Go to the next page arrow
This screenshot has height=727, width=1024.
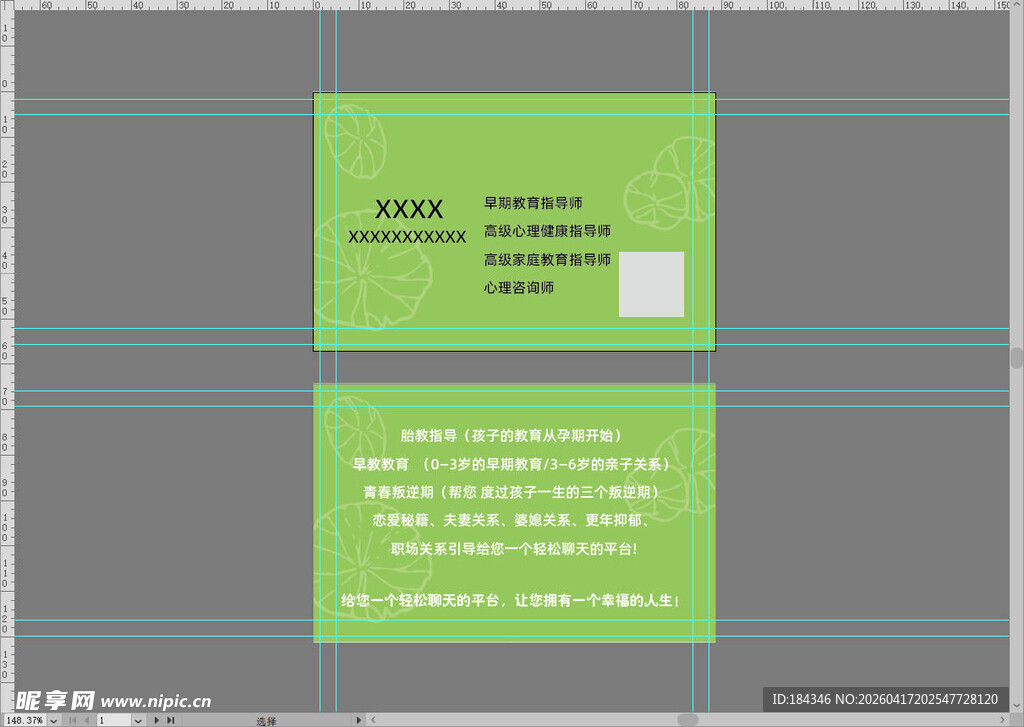click(155, 719)
